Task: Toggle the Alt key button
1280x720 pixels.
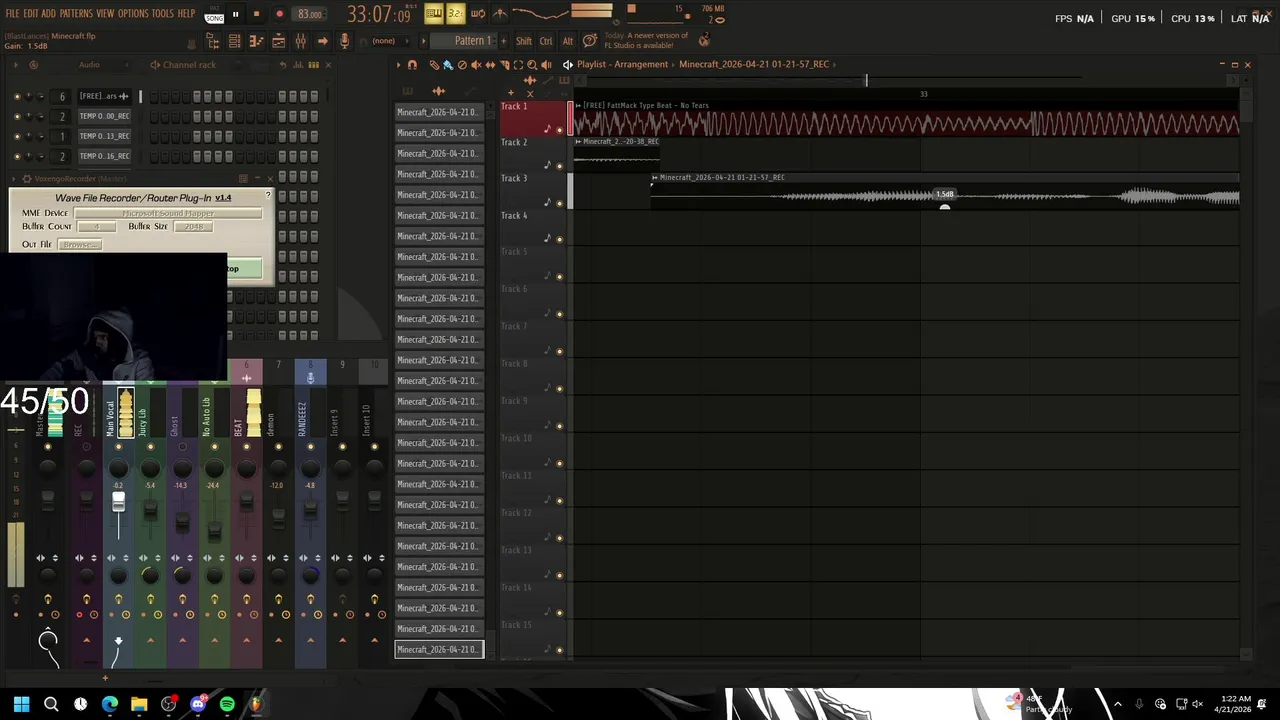Action: [x=568, y=41]
